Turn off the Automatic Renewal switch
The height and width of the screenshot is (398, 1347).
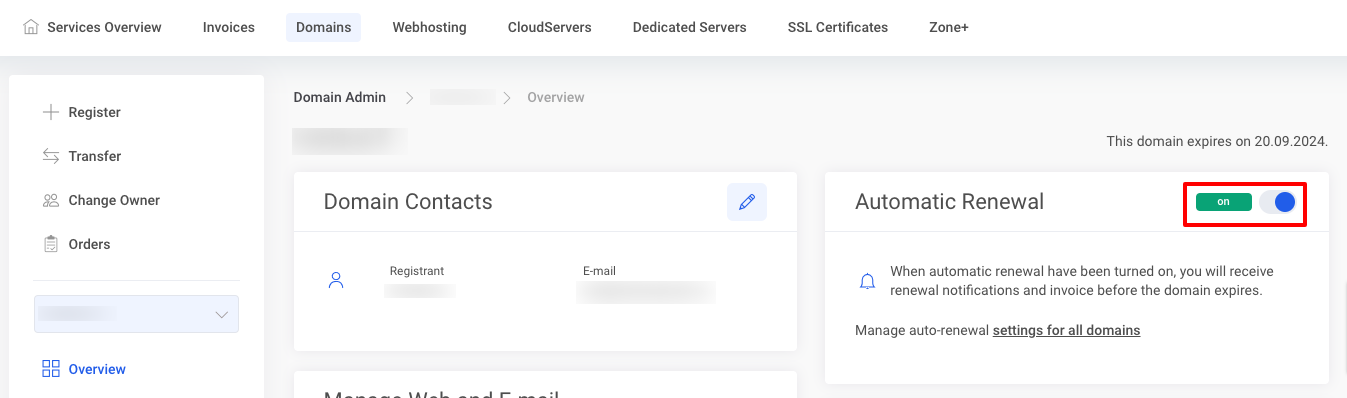(x=1278, y=202)
